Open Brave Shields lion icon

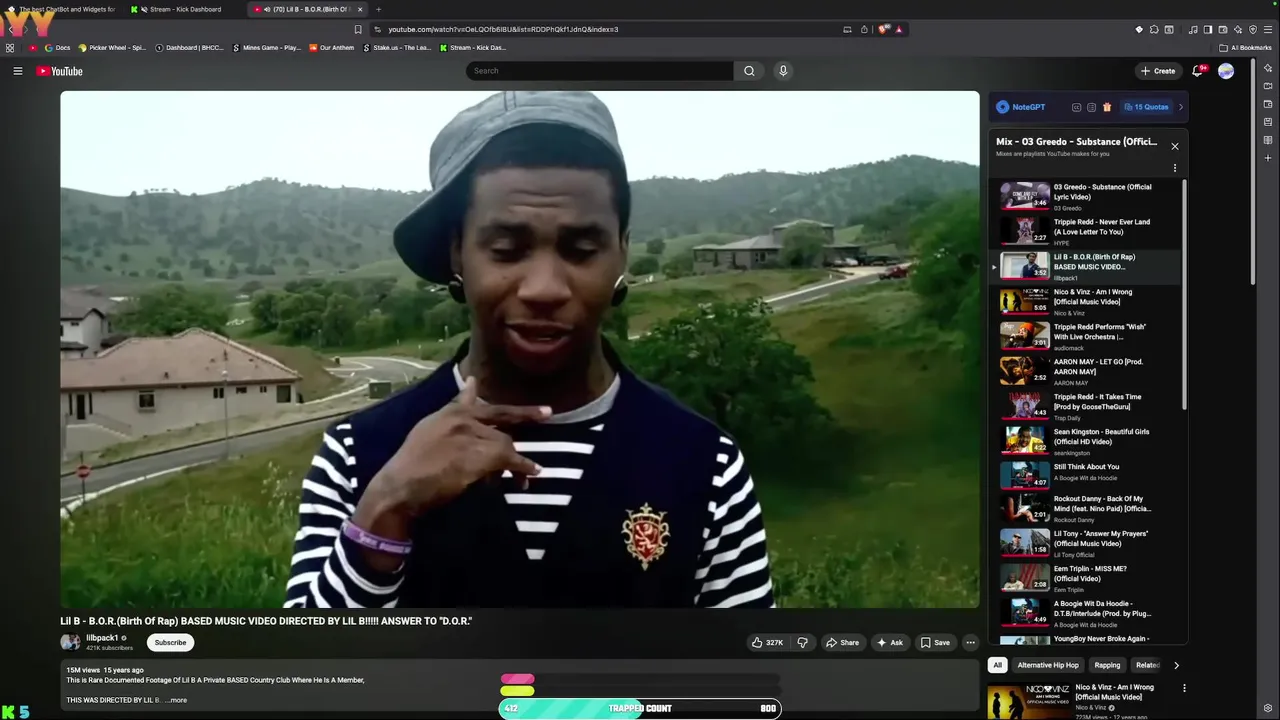coord(883,29)
